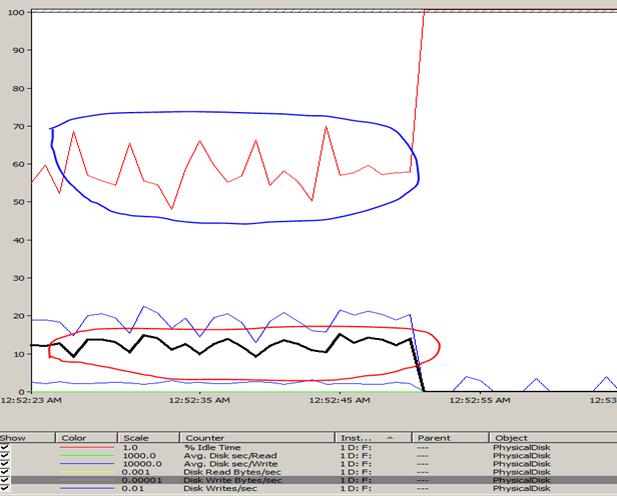Click the Show column header
Screen dimensions: 617x496
(x=14, y=438)
